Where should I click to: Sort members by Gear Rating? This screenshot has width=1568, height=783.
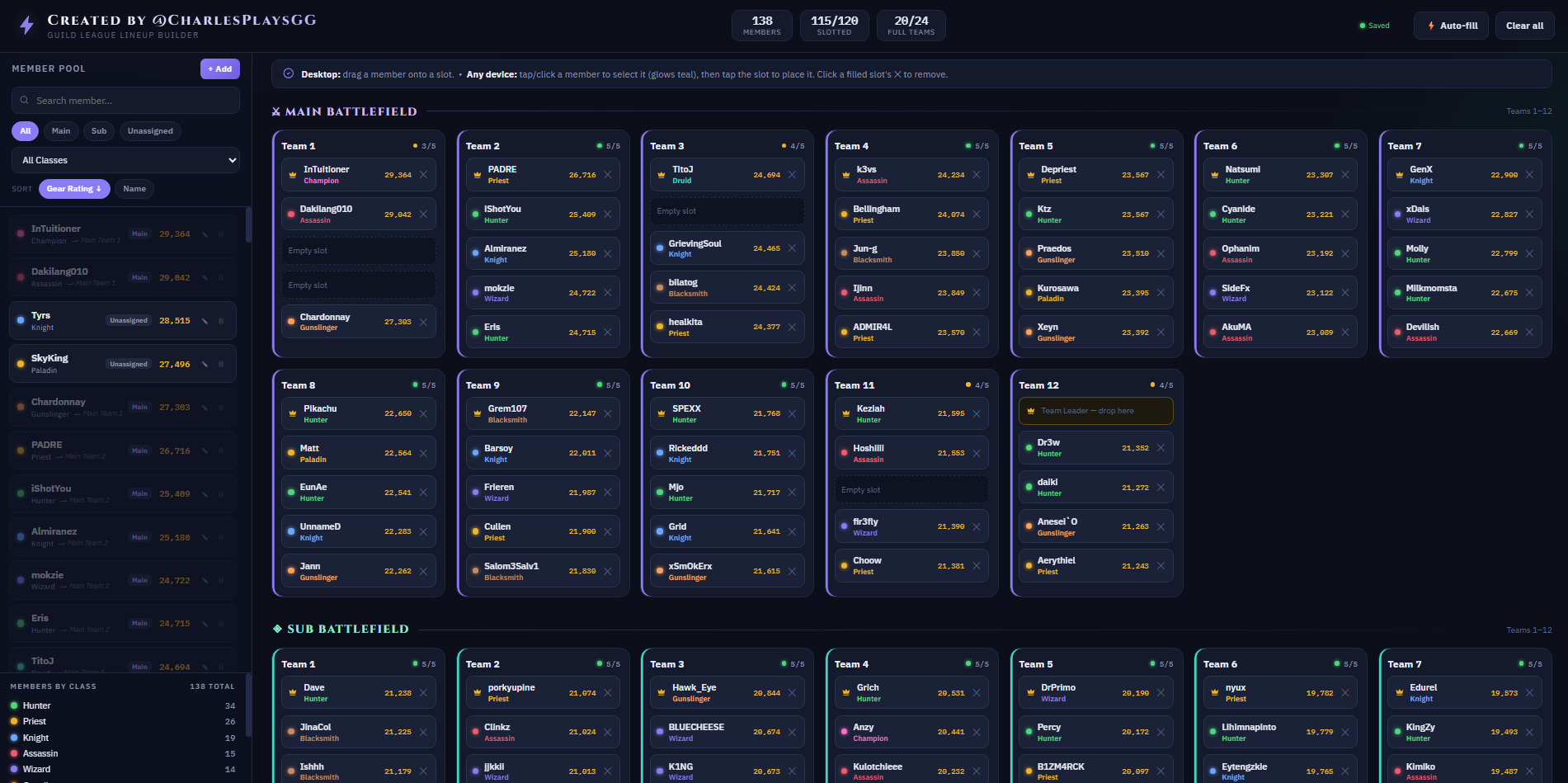coord(74,189)
